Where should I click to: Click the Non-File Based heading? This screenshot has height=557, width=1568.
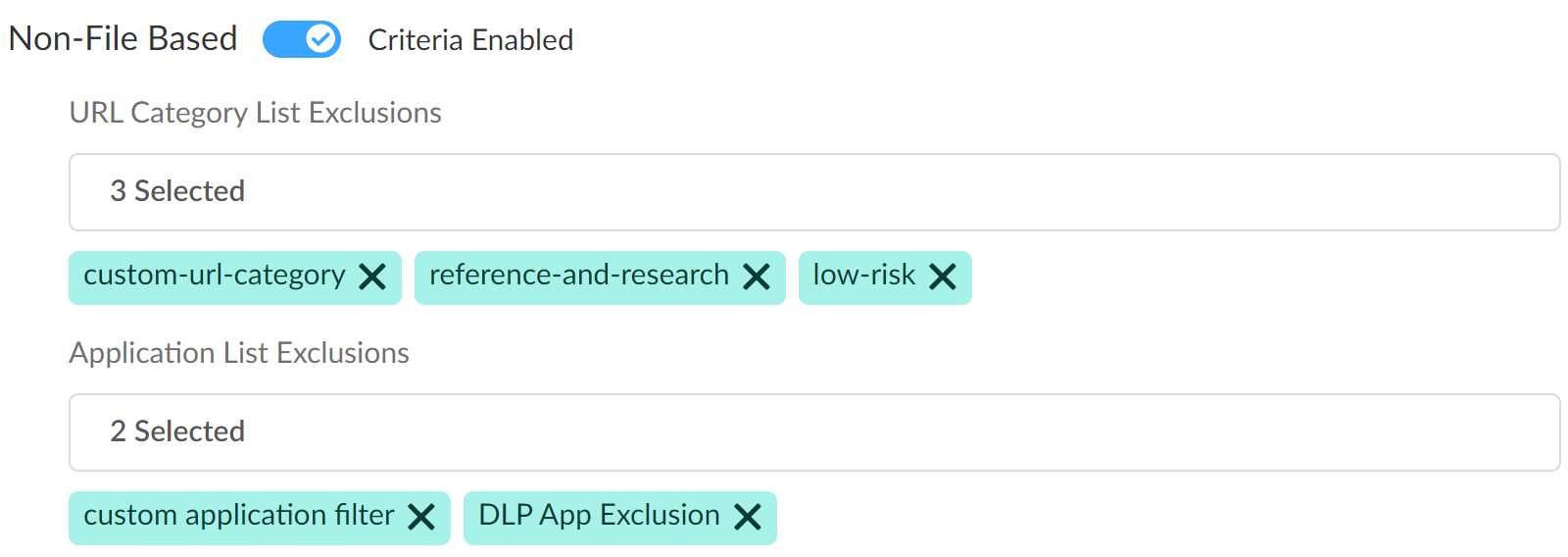(x=122, y=39)
